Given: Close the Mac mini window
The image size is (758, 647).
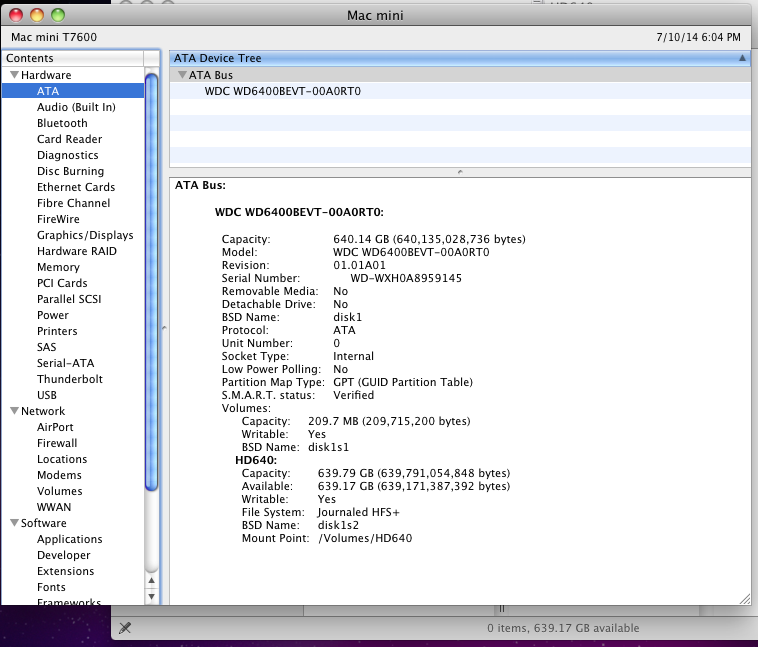Looking at the screenshot, I should (16, 15).
